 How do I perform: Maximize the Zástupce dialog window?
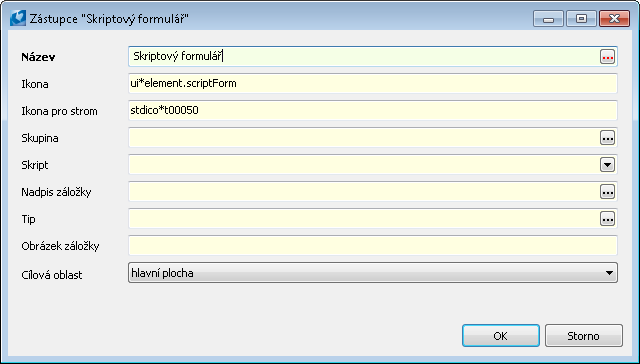click(581, 19)
